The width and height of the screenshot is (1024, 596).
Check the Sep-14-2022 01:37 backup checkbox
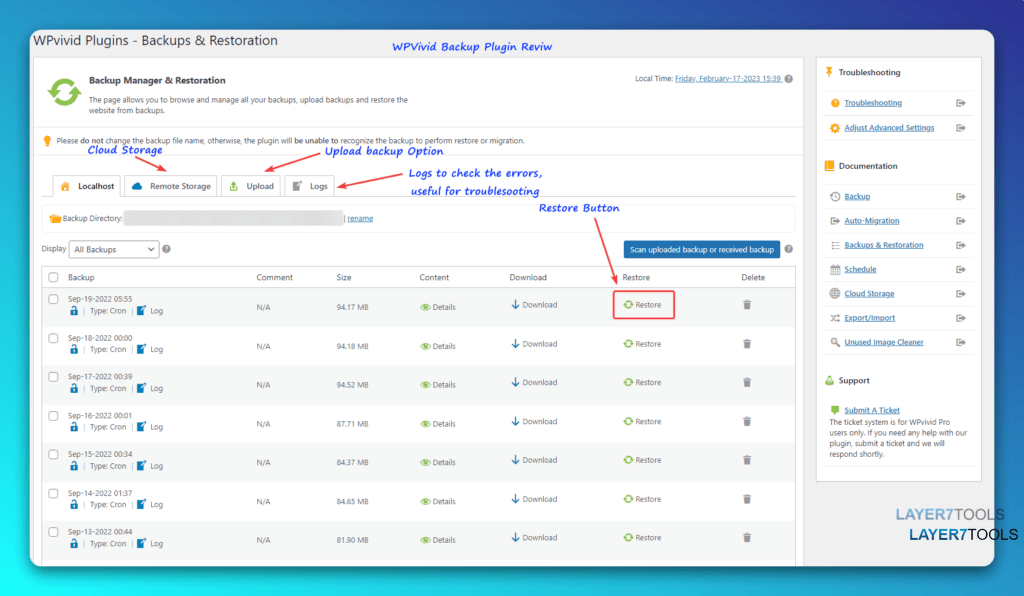click(54, 494)
